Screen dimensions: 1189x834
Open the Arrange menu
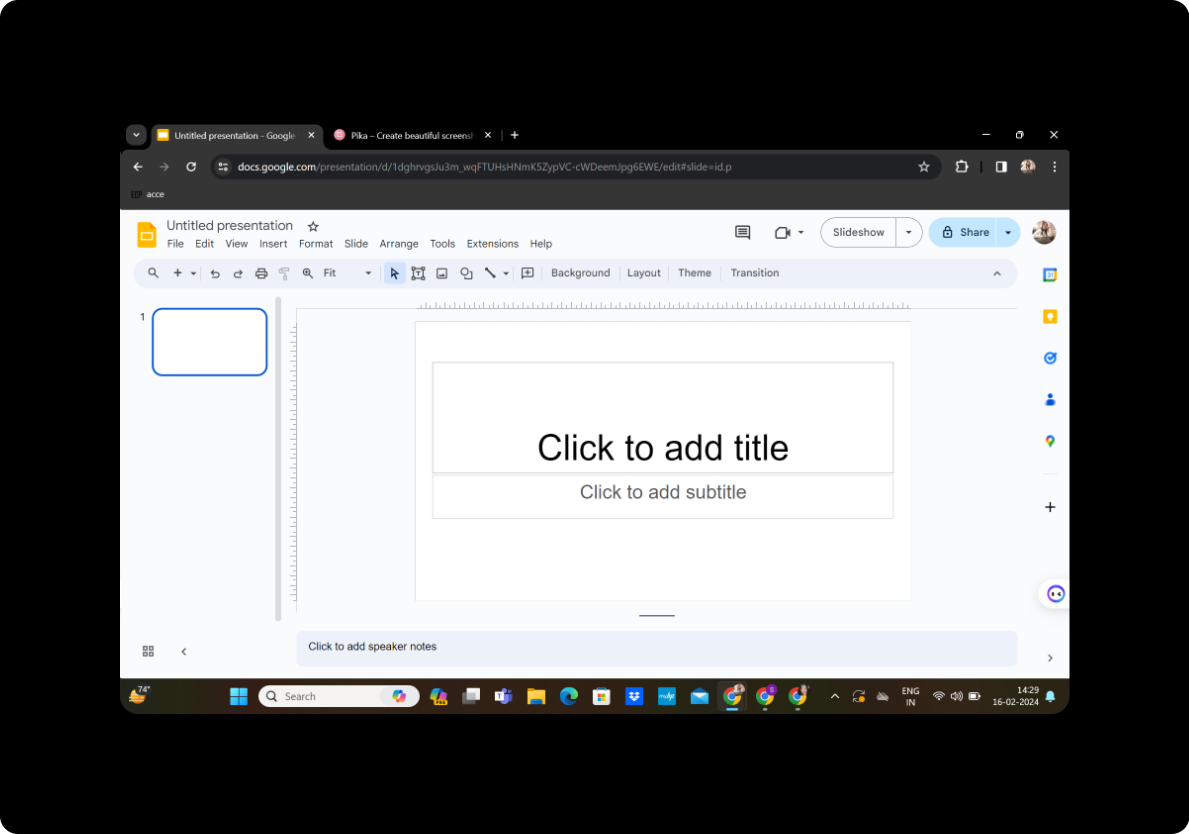[399, 243]
